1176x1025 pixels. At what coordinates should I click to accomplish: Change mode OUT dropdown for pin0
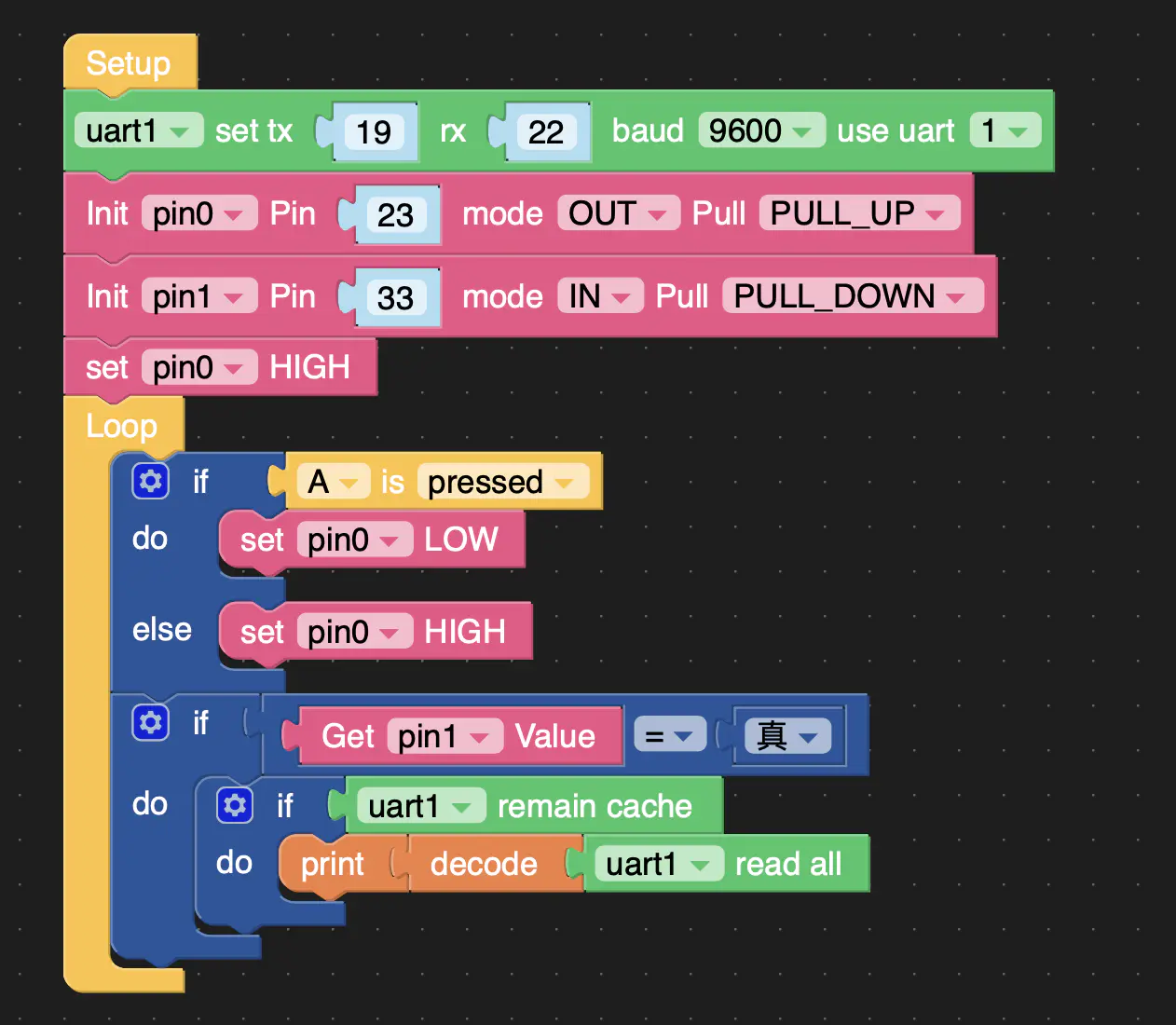[618, 214]
